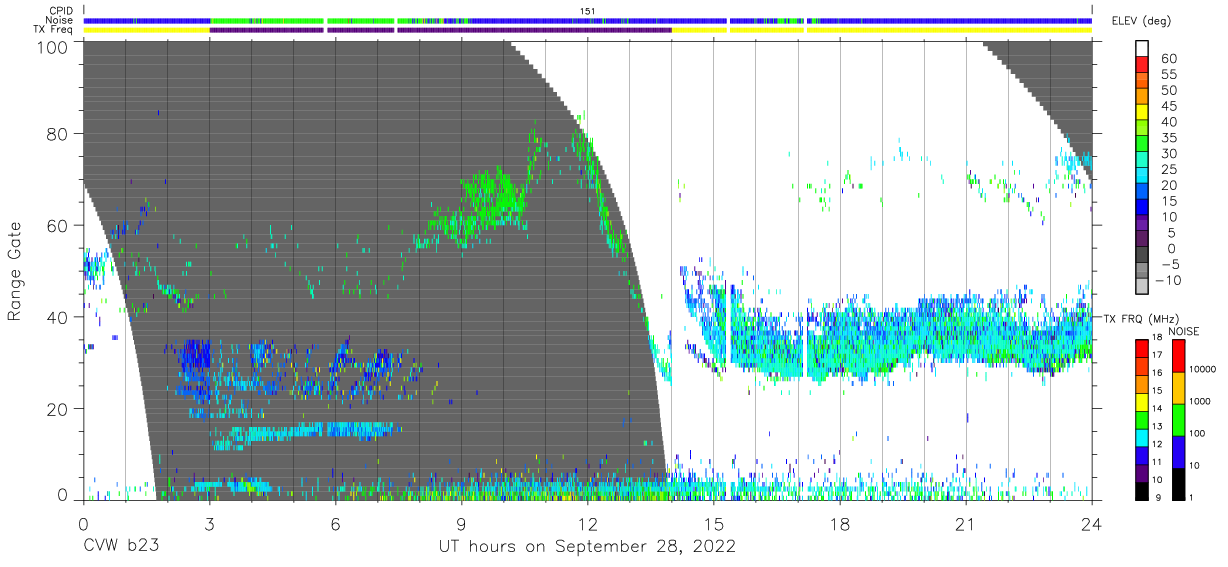Click the 3 hour tick on time axis
The image size is (1228, 567).
(x=209, y=523)
